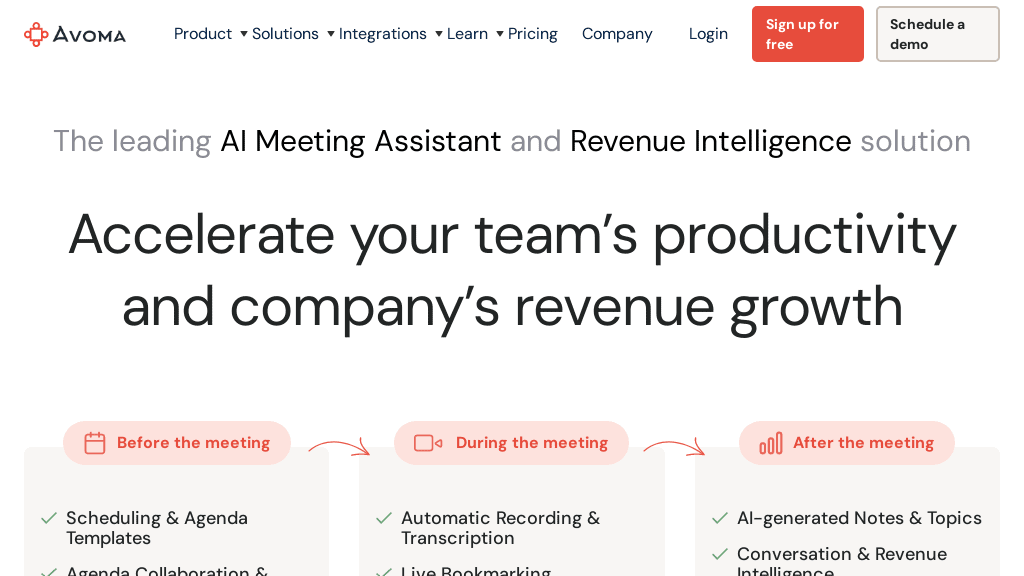Select Pricing in the navigation bar
1024x576 pixels.
[533, 33]
